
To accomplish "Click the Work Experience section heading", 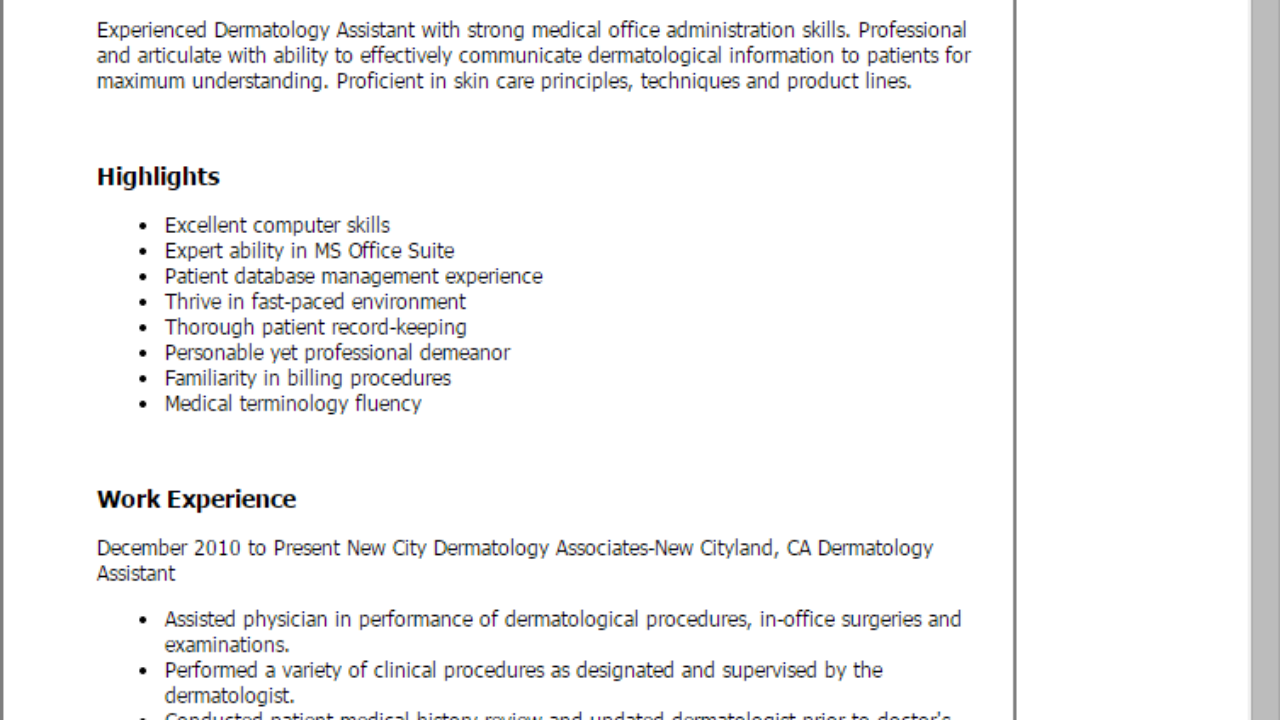I will (196, 499).
